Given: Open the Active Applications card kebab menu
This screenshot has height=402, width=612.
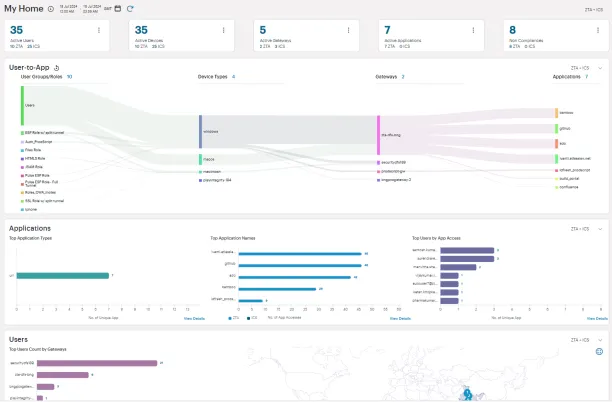Looking at the screenshot, I should coord(473,30).
